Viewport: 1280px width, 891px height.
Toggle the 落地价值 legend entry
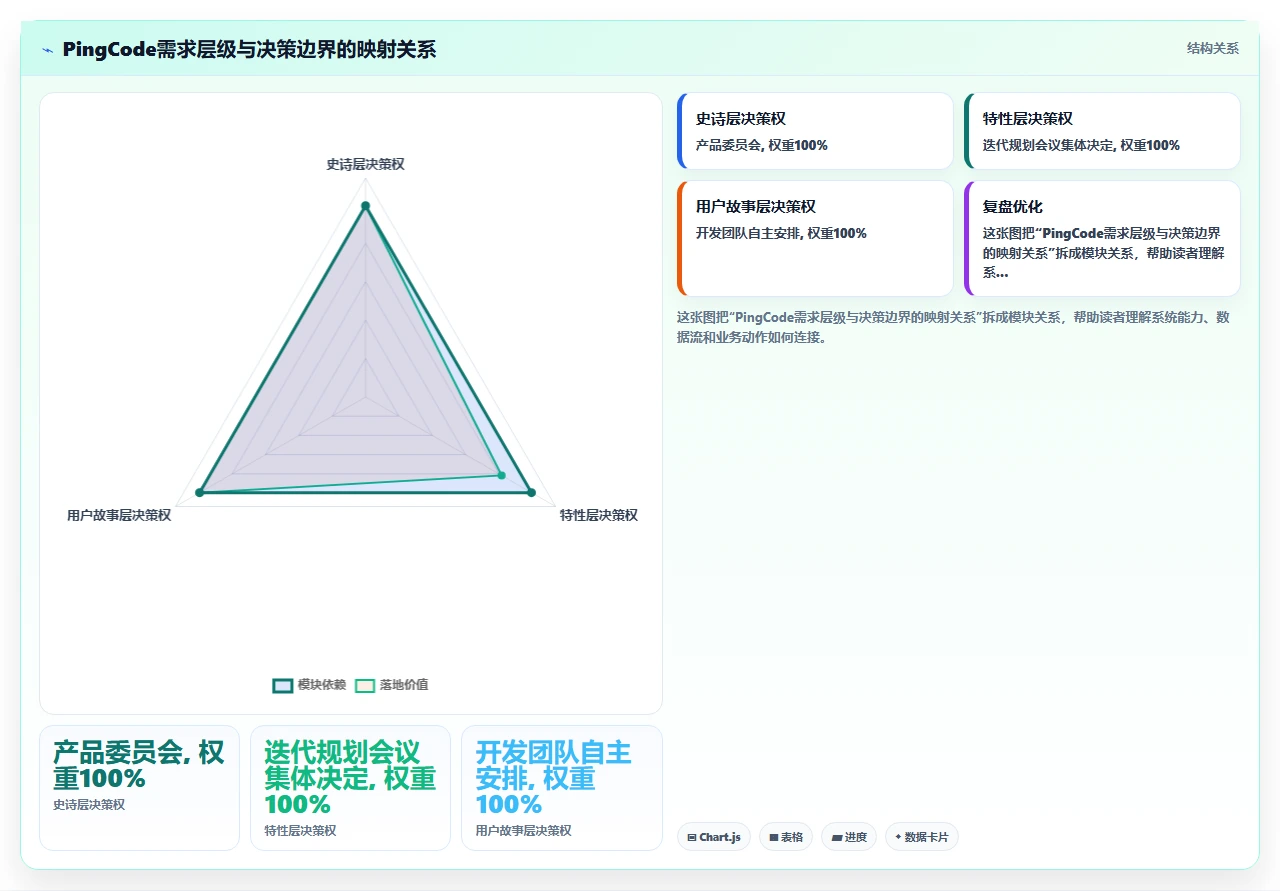click(x=391, y=685)
